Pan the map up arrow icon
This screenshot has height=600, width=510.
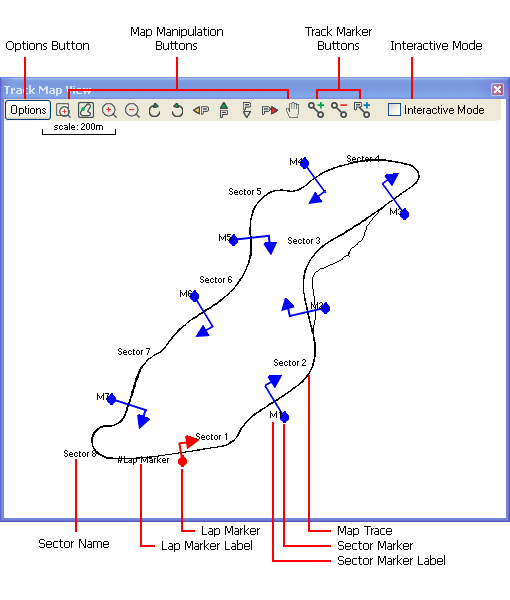[224, 110]
